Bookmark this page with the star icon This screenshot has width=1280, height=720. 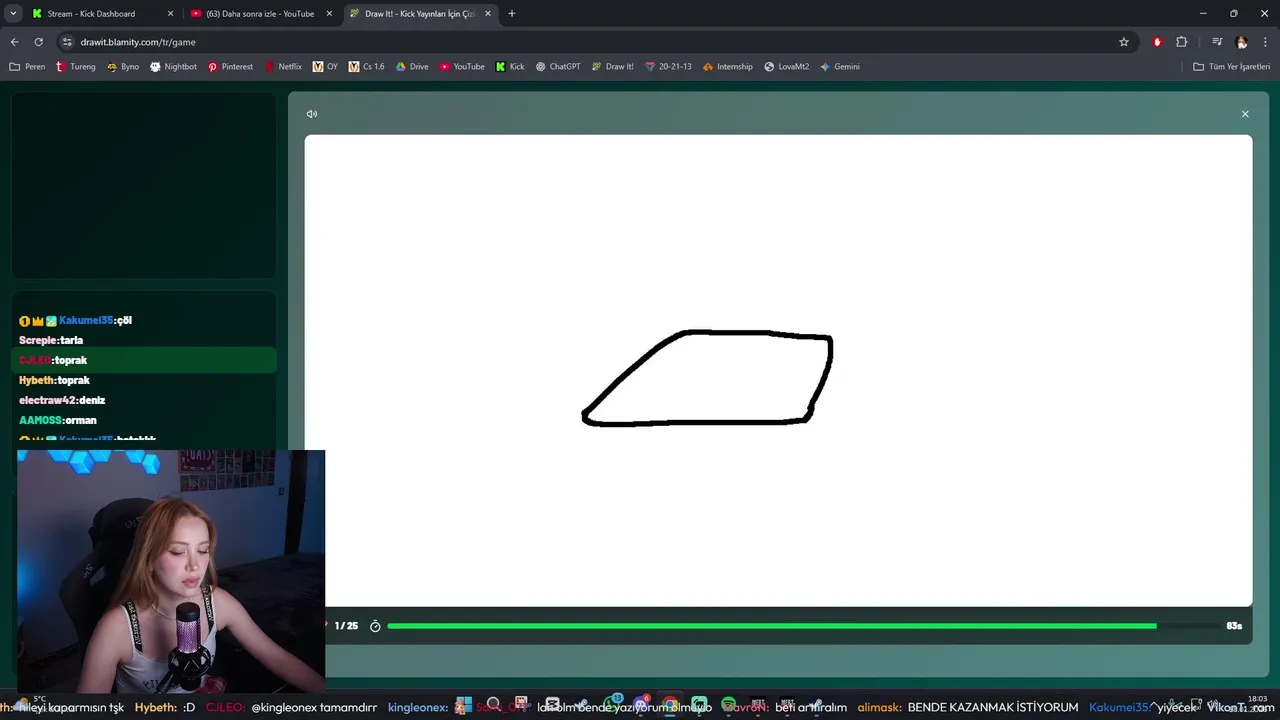pyautogui.click(x=1124, y=42)
